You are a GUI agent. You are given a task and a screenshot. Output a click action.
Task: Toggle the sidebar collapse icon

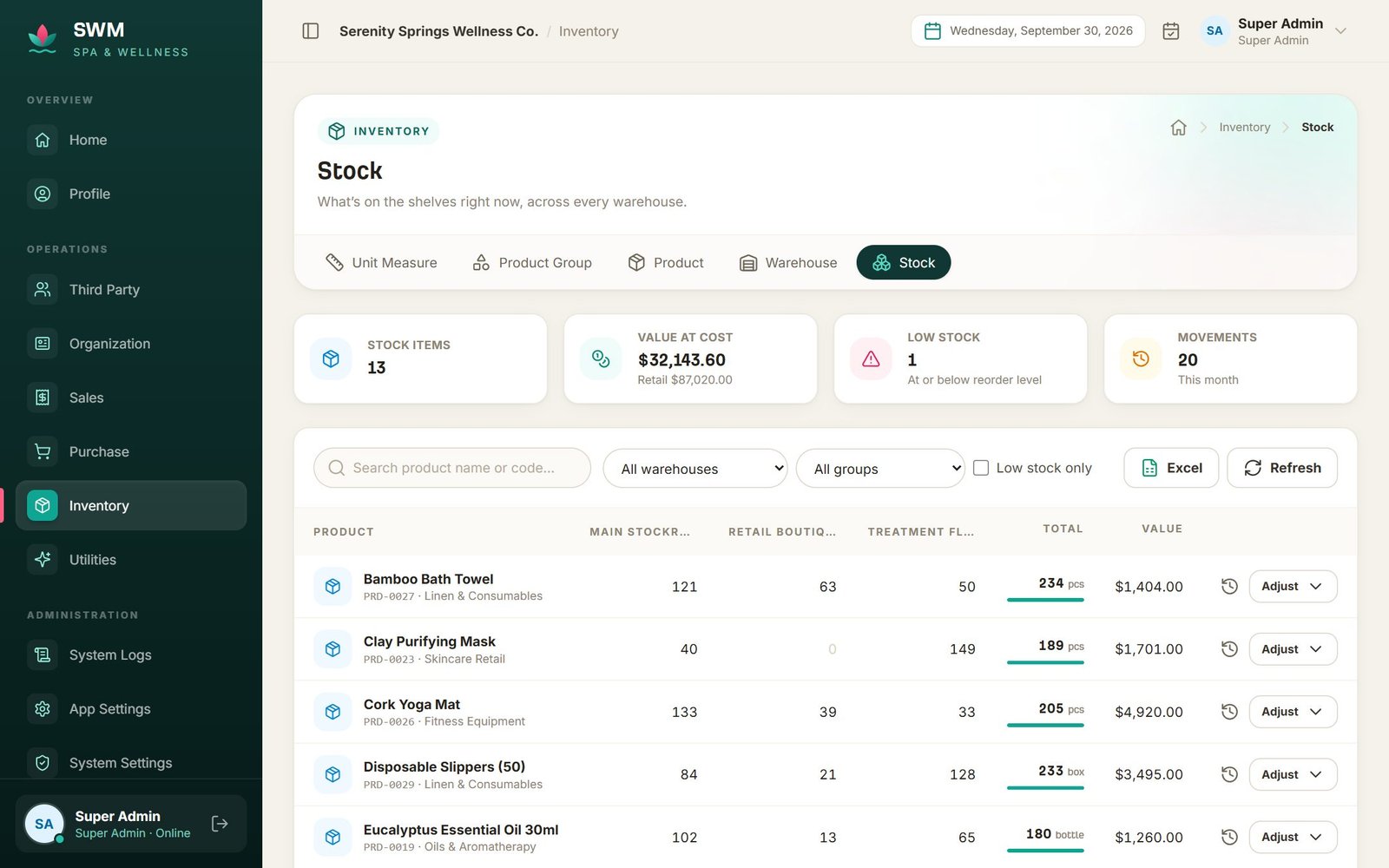point(311,31)
